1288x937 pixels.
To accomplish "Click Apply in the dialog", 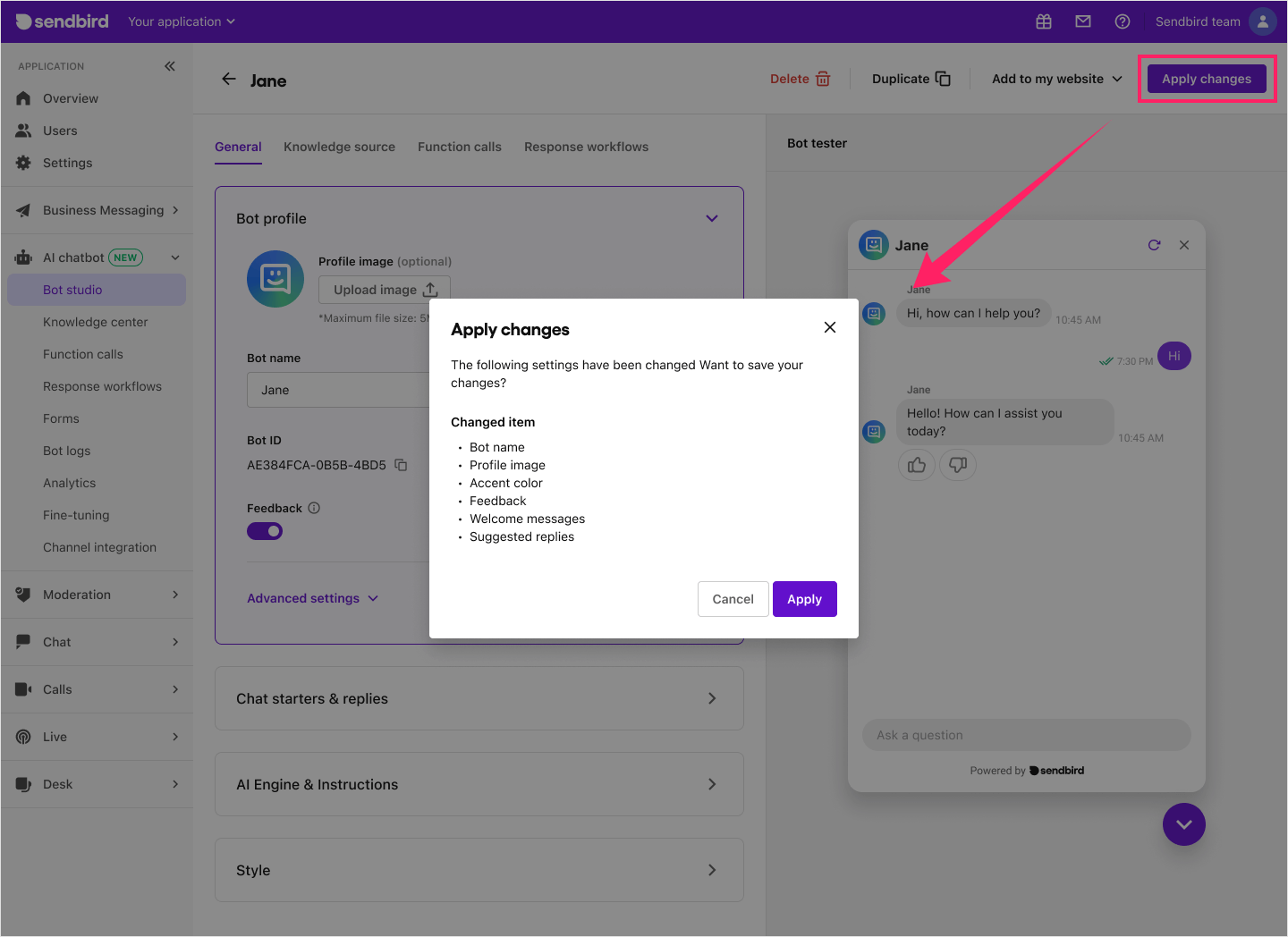I will pos(805,599).
